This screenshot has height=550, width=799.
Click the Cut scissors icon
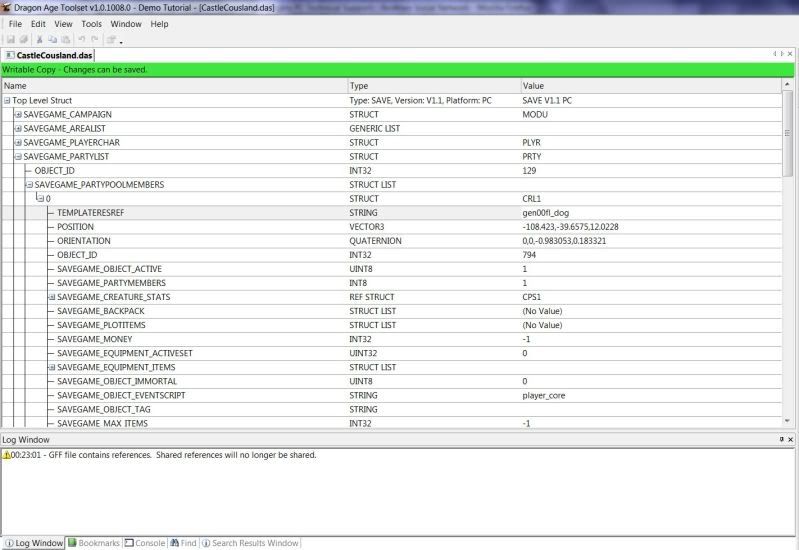[x=39, y=39]
